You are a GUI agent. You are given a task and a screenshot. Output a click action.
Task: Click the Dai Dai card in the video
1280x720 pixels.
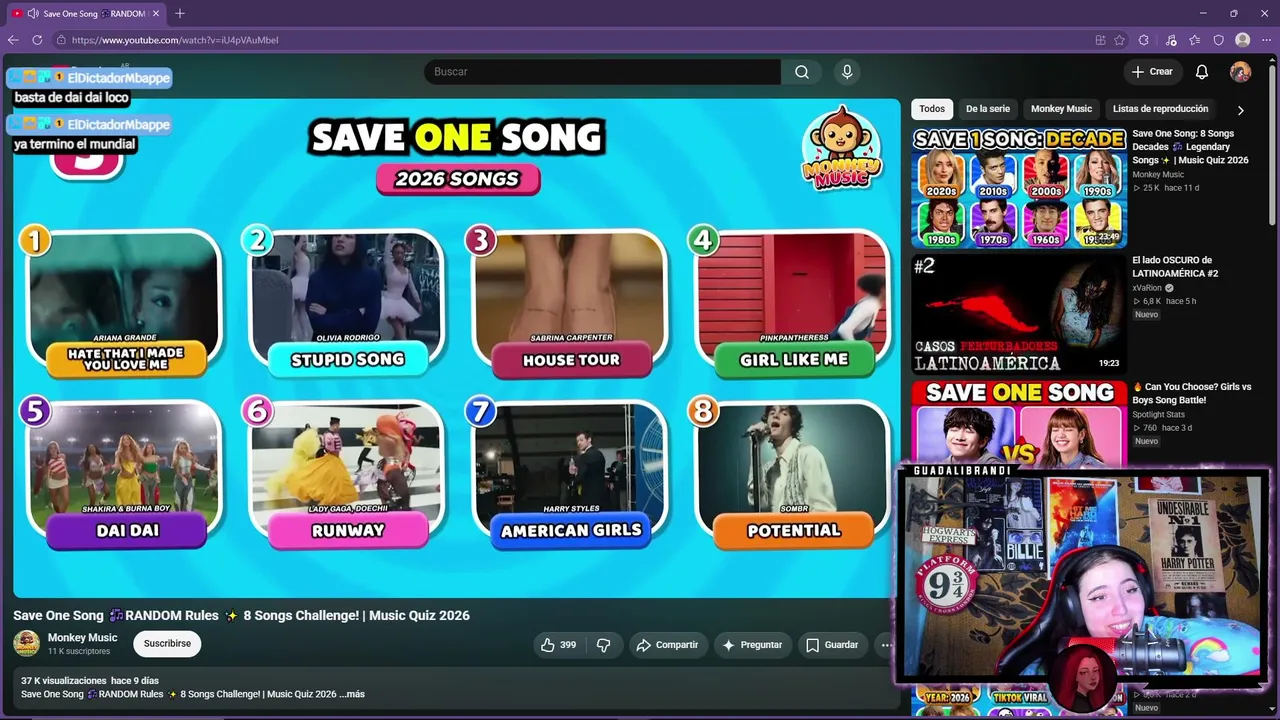124,475
